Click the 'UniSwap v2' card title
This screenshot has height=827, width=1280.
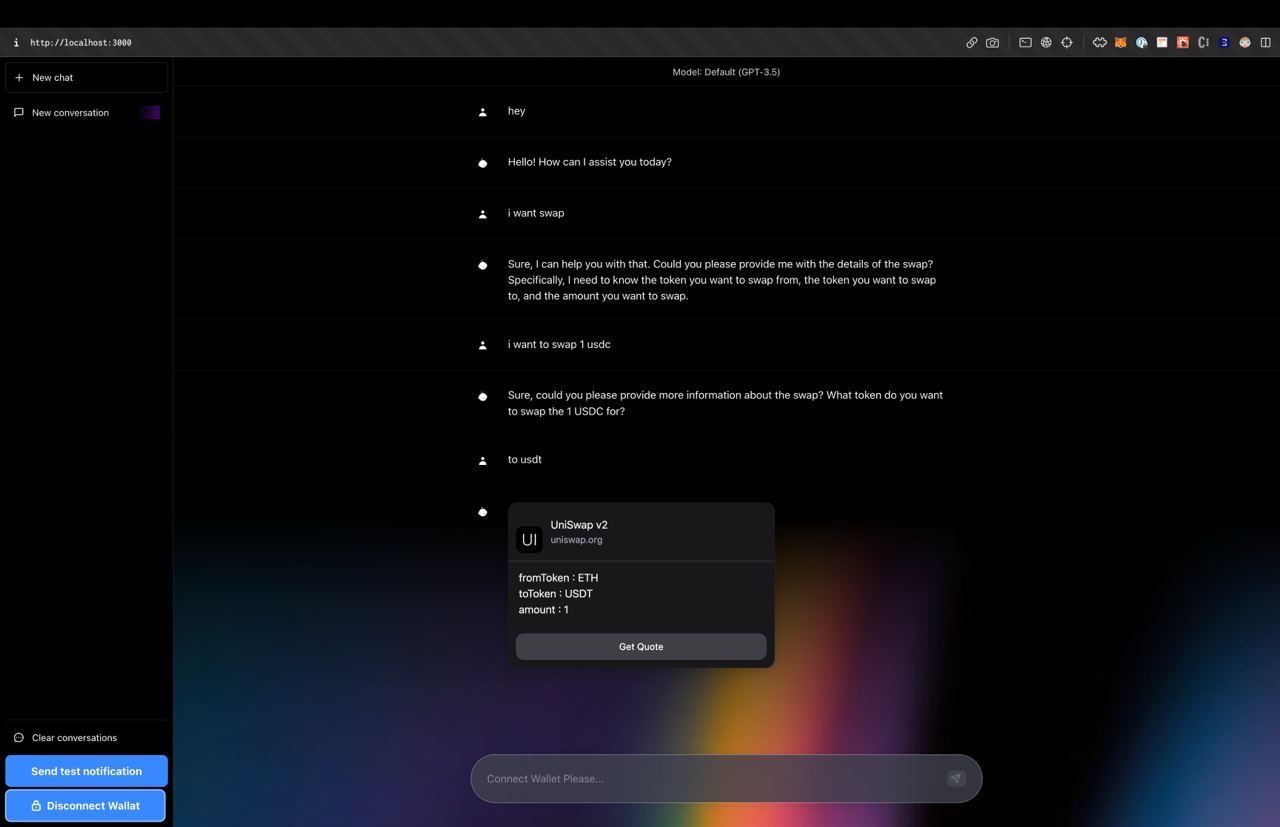(579, 525)
